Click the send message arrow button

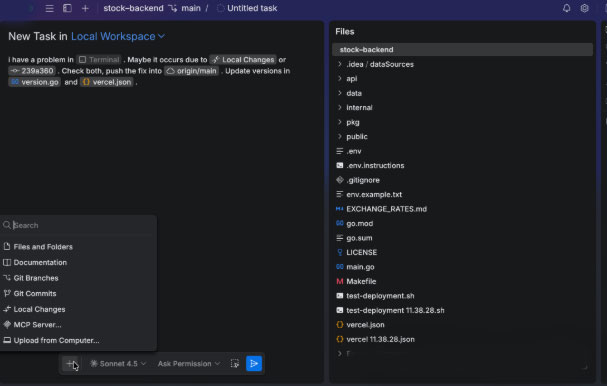coord(254,364)
